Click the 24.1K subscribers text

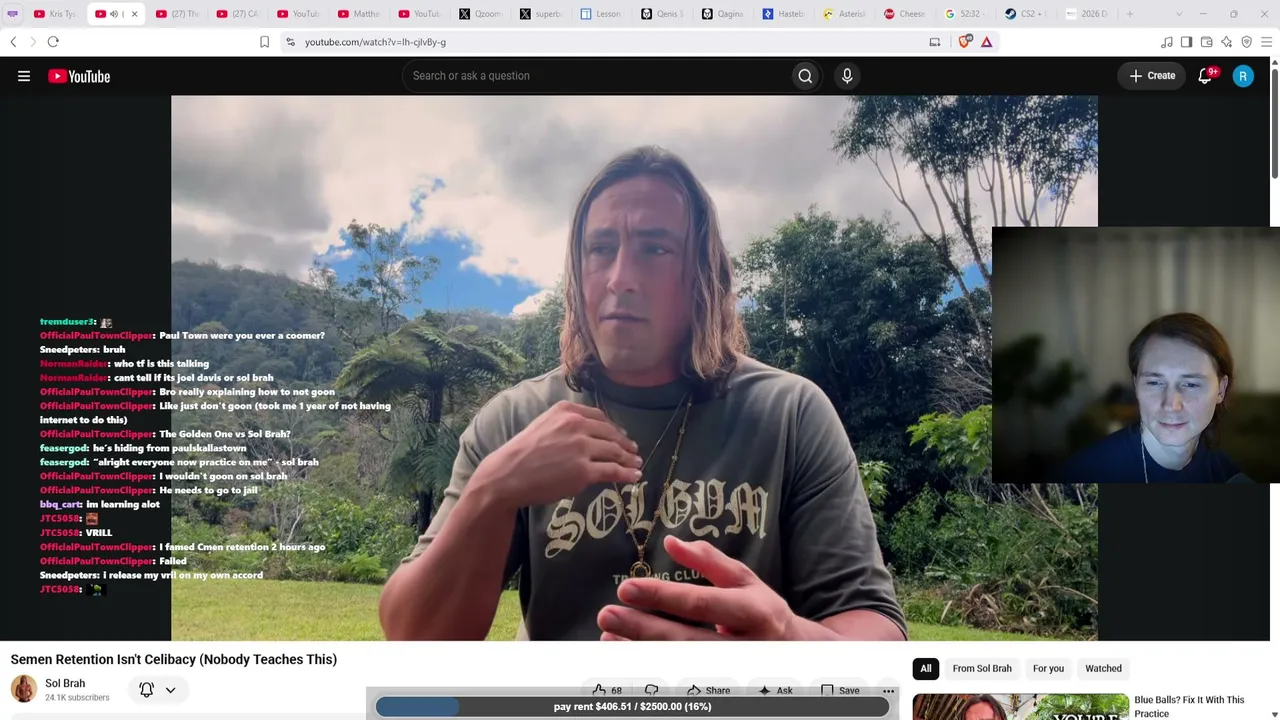pyautogui.click(x=77, y=697)
